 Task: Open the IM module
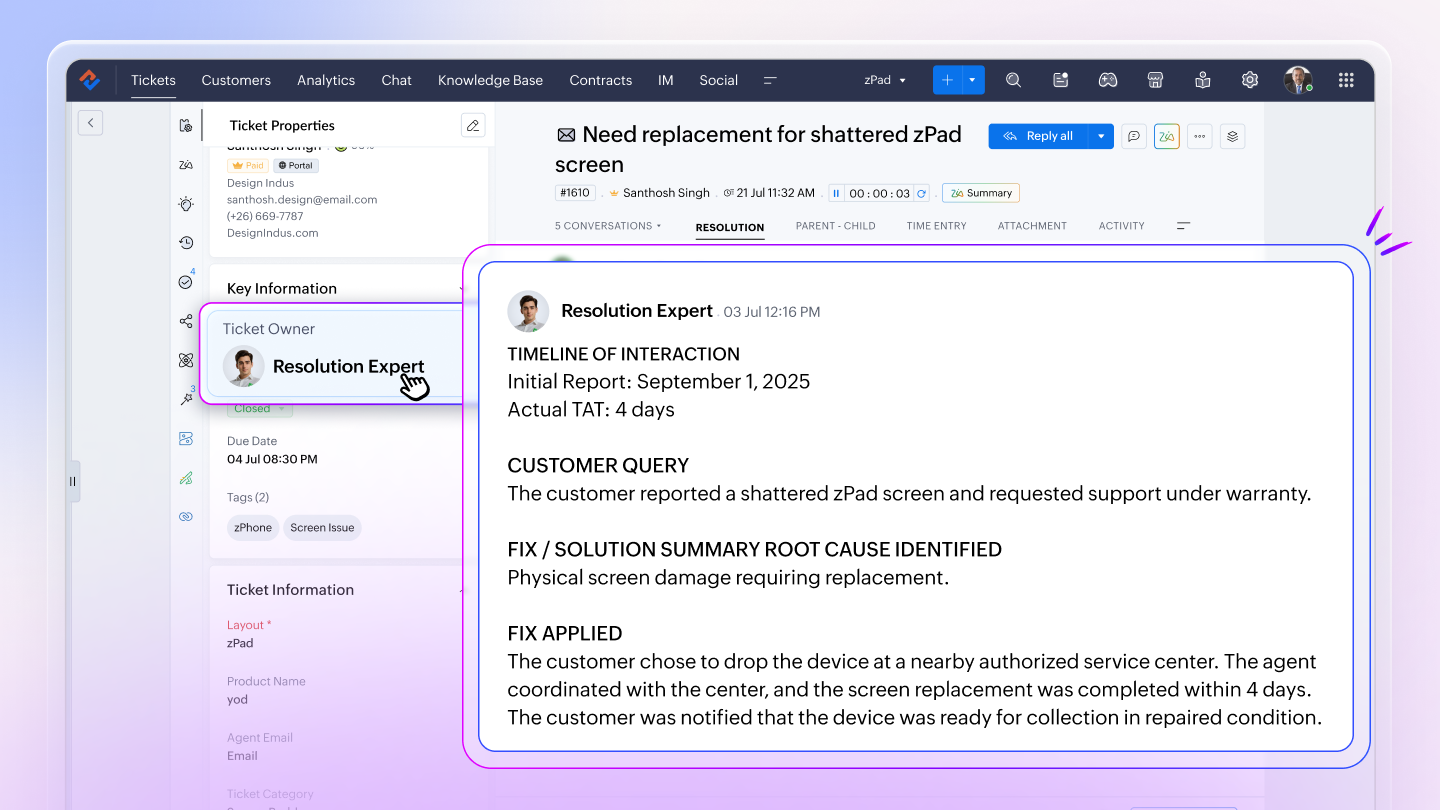666,80
